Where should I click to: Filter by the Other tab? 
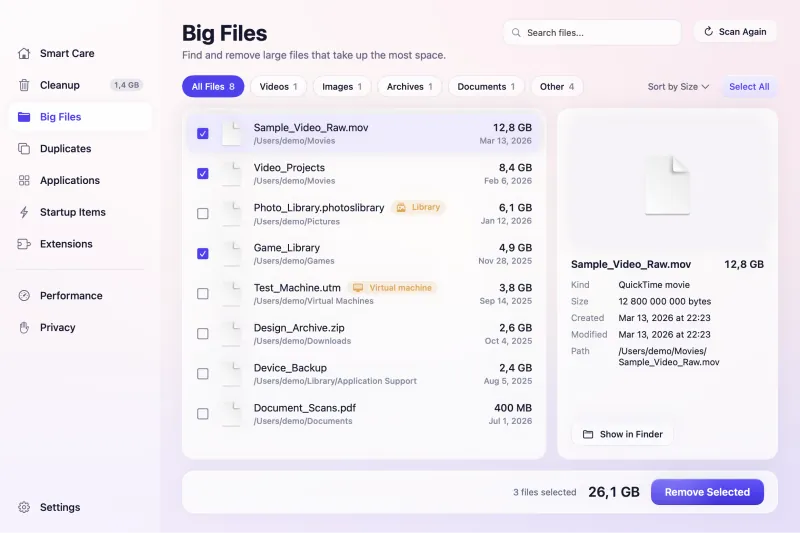[557, 87]
